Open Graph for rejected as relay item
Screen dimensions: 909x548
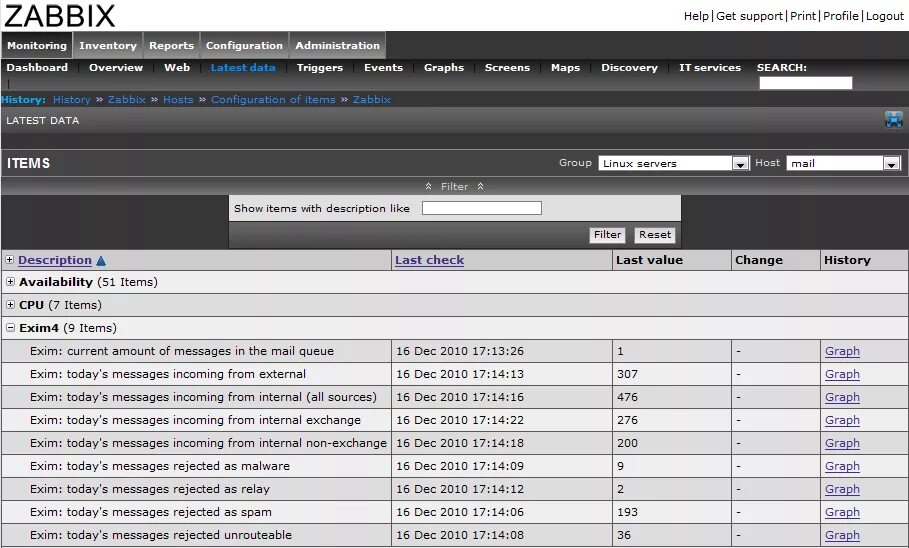tap(842, 489)
